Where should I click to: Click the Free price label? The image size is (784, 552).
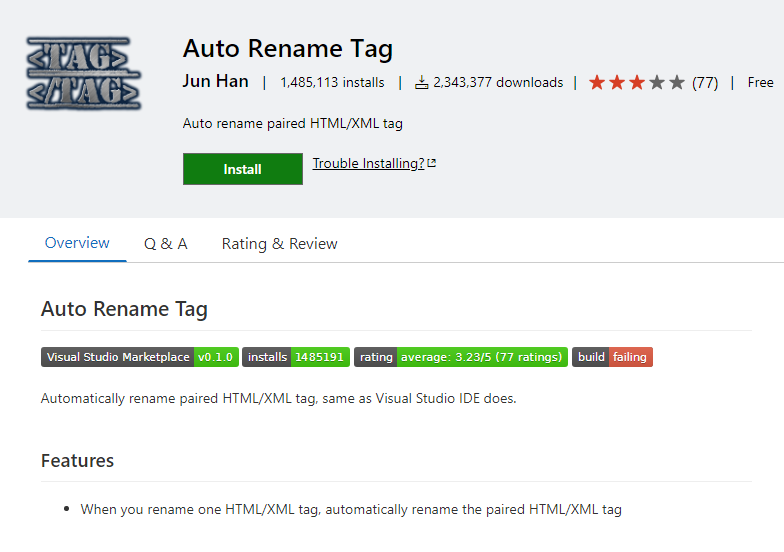[760, 82]
